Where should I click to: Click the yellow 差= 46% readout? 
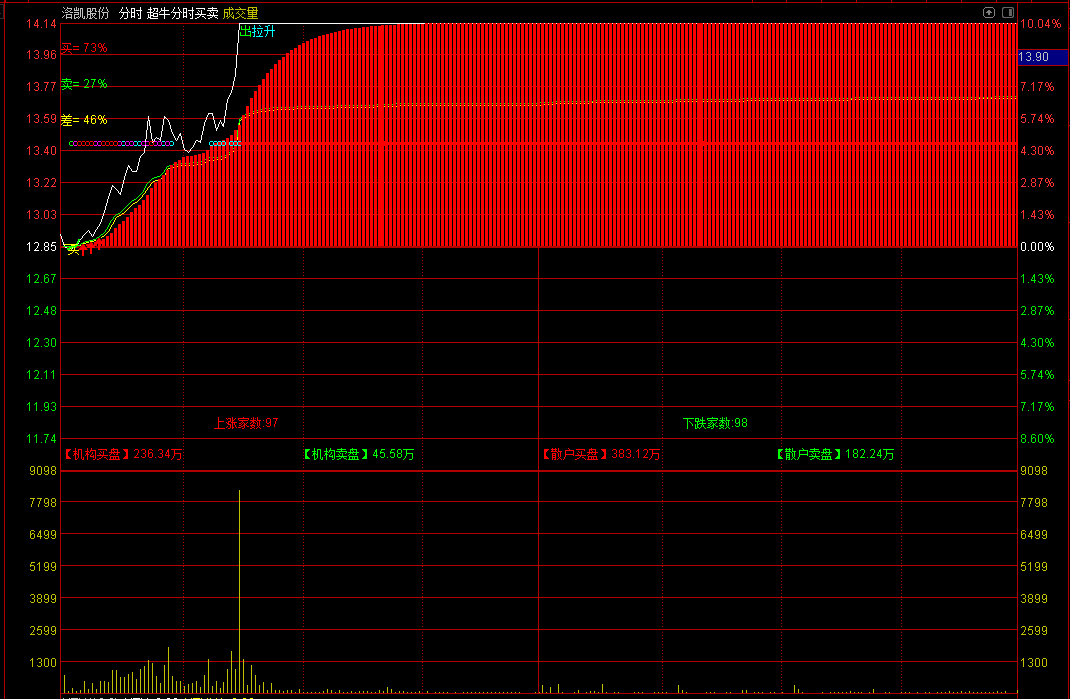[84, 120]
